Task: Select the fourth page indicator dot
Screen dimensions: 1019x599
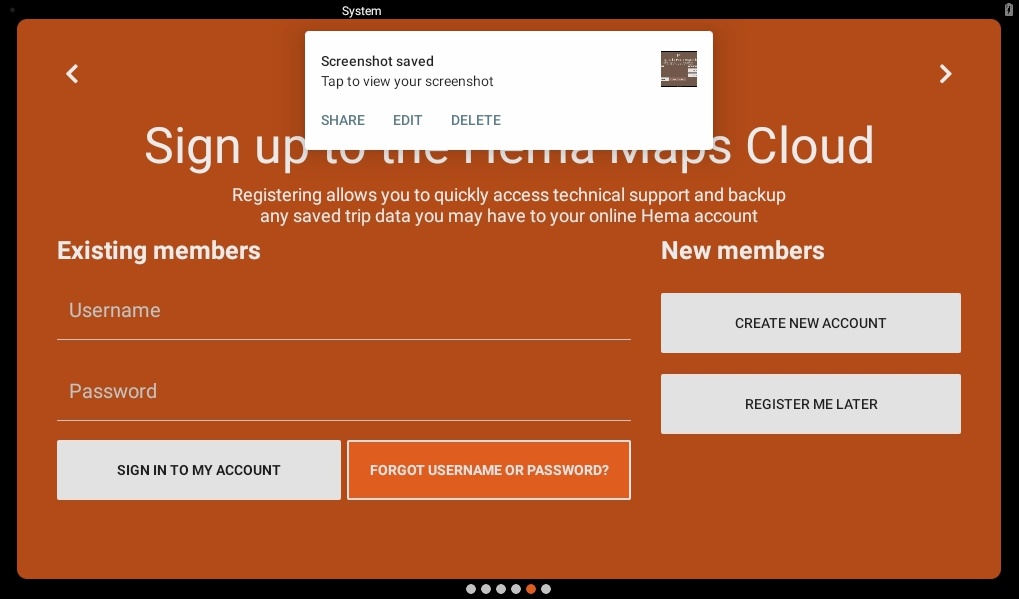Action: point(516,589)
